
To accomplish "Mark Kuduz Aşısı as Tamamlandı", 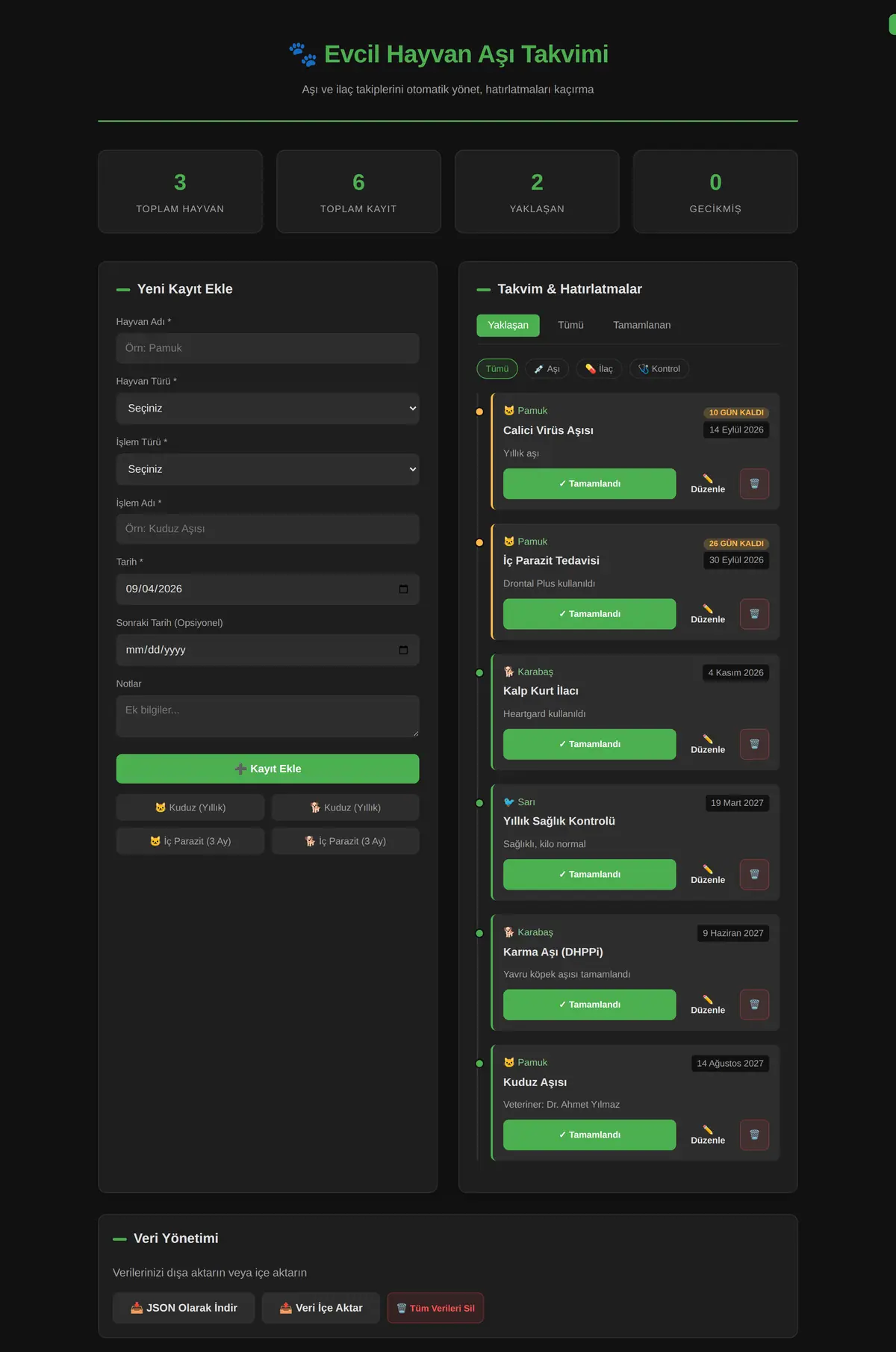I will tap(590, 1135).
